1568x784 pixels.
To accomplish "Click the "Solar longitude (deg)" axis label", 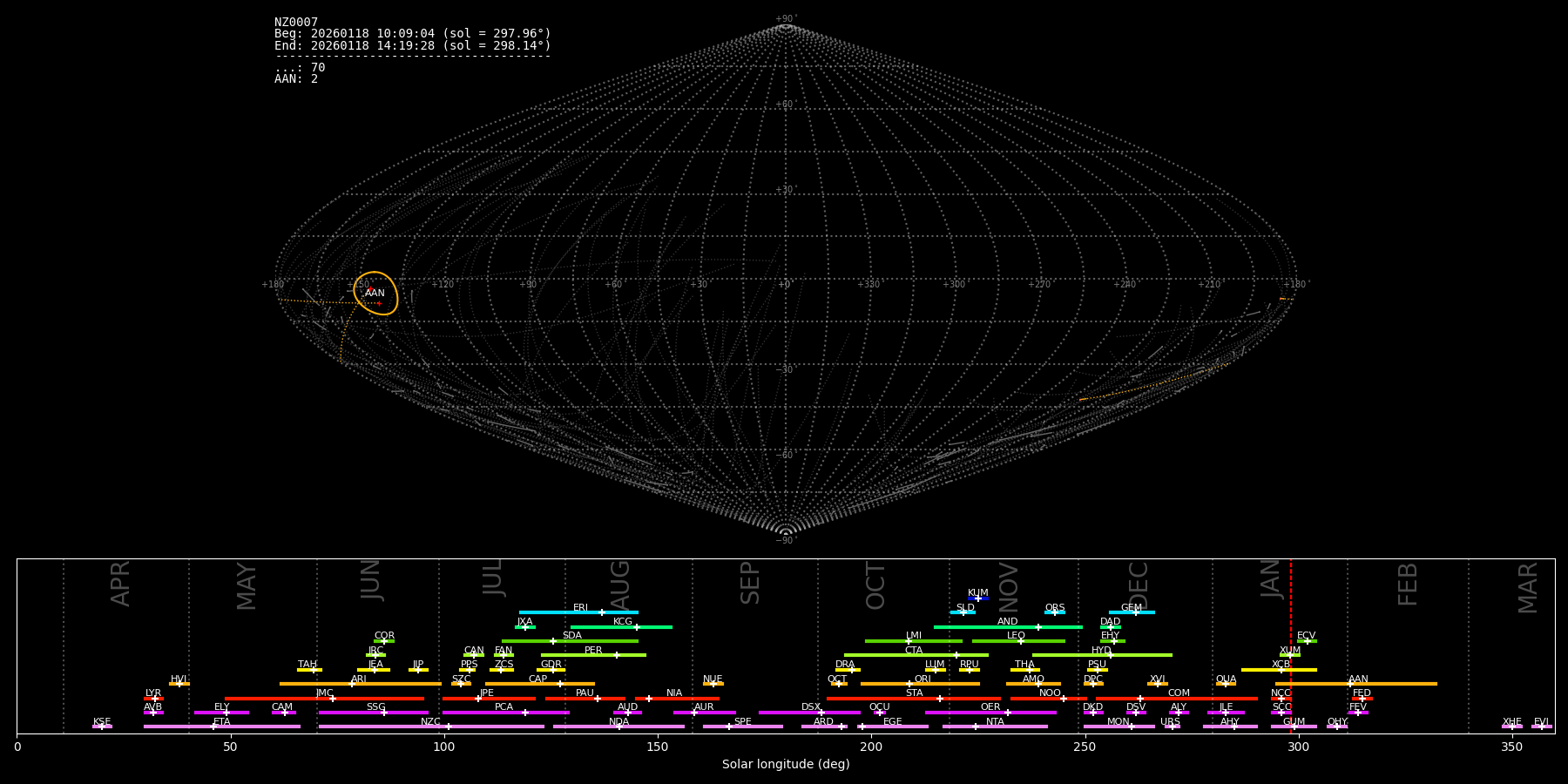I will (786, 764).
